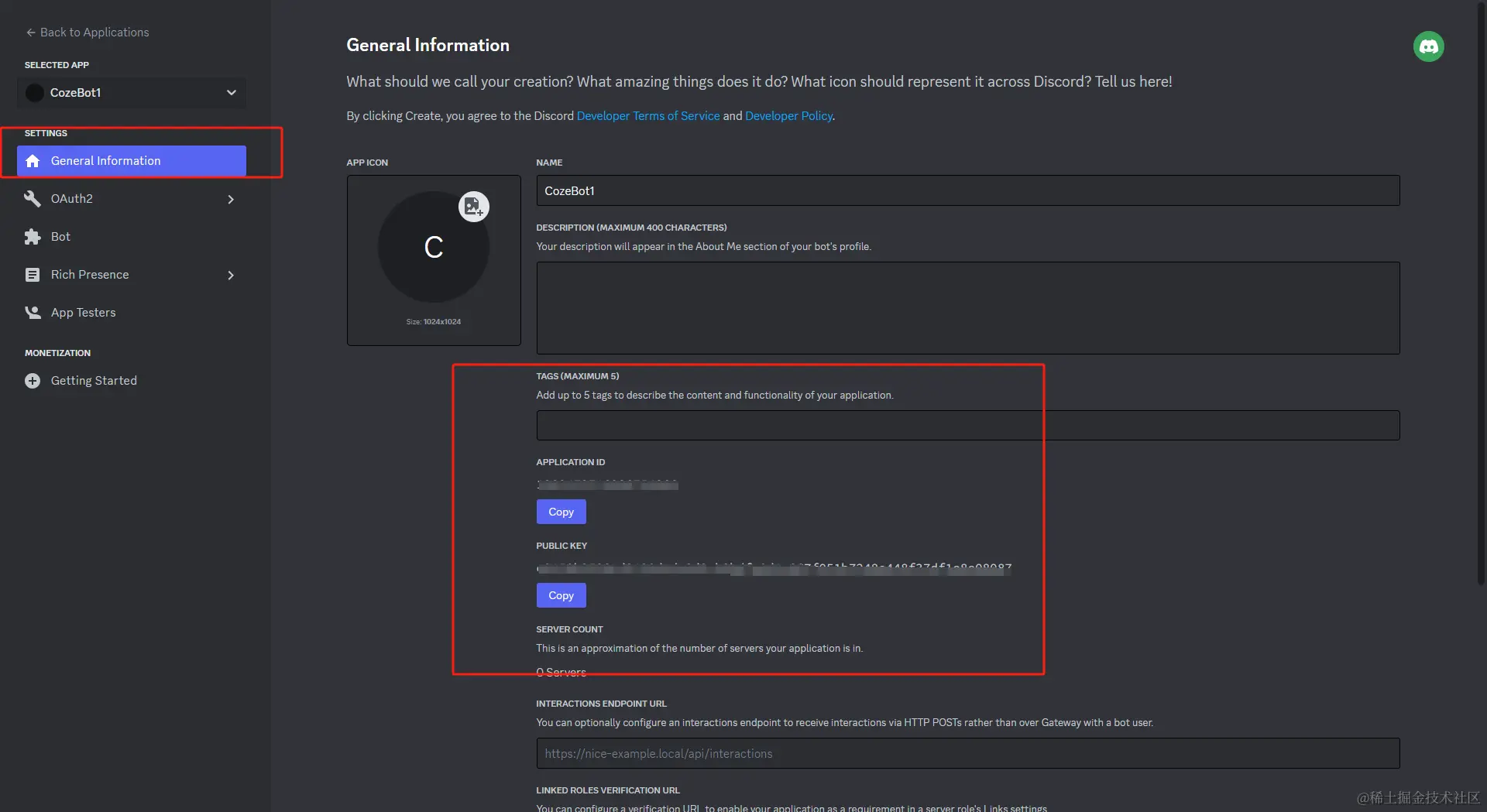Click the Interactions Endpoint URL field
This screenshot has width=1487, height=812.
tap(967, 753)
